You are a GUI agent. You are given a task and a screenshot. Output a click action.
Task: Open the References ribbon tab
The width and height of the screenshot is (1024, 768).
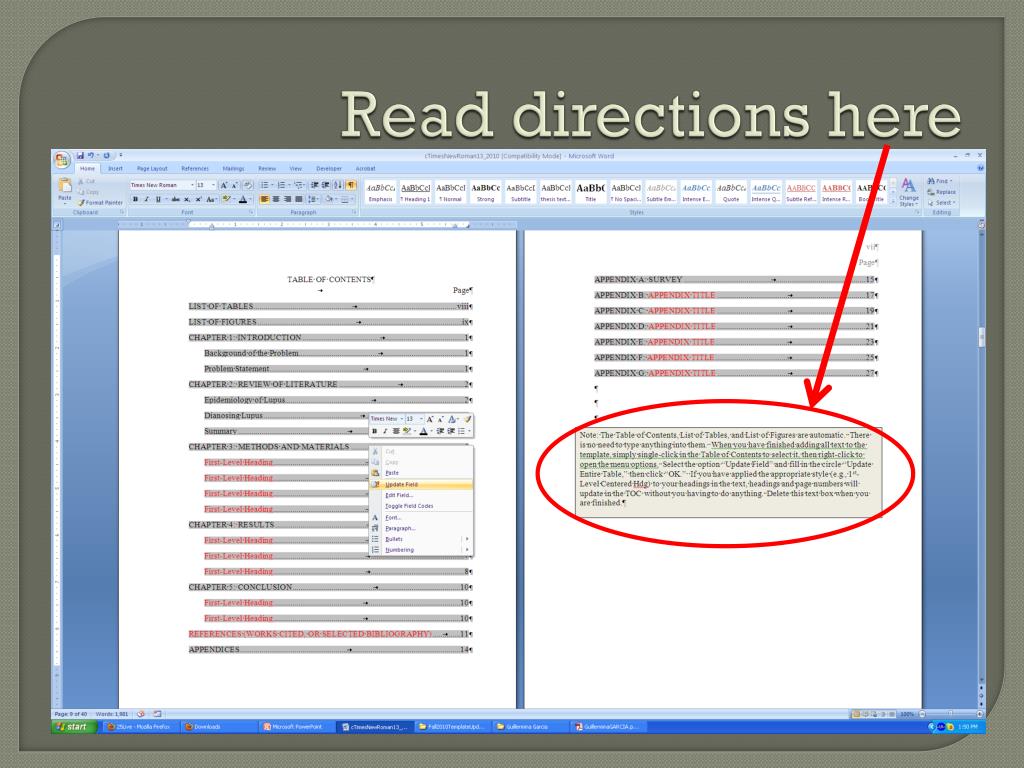tap(195, 168)
